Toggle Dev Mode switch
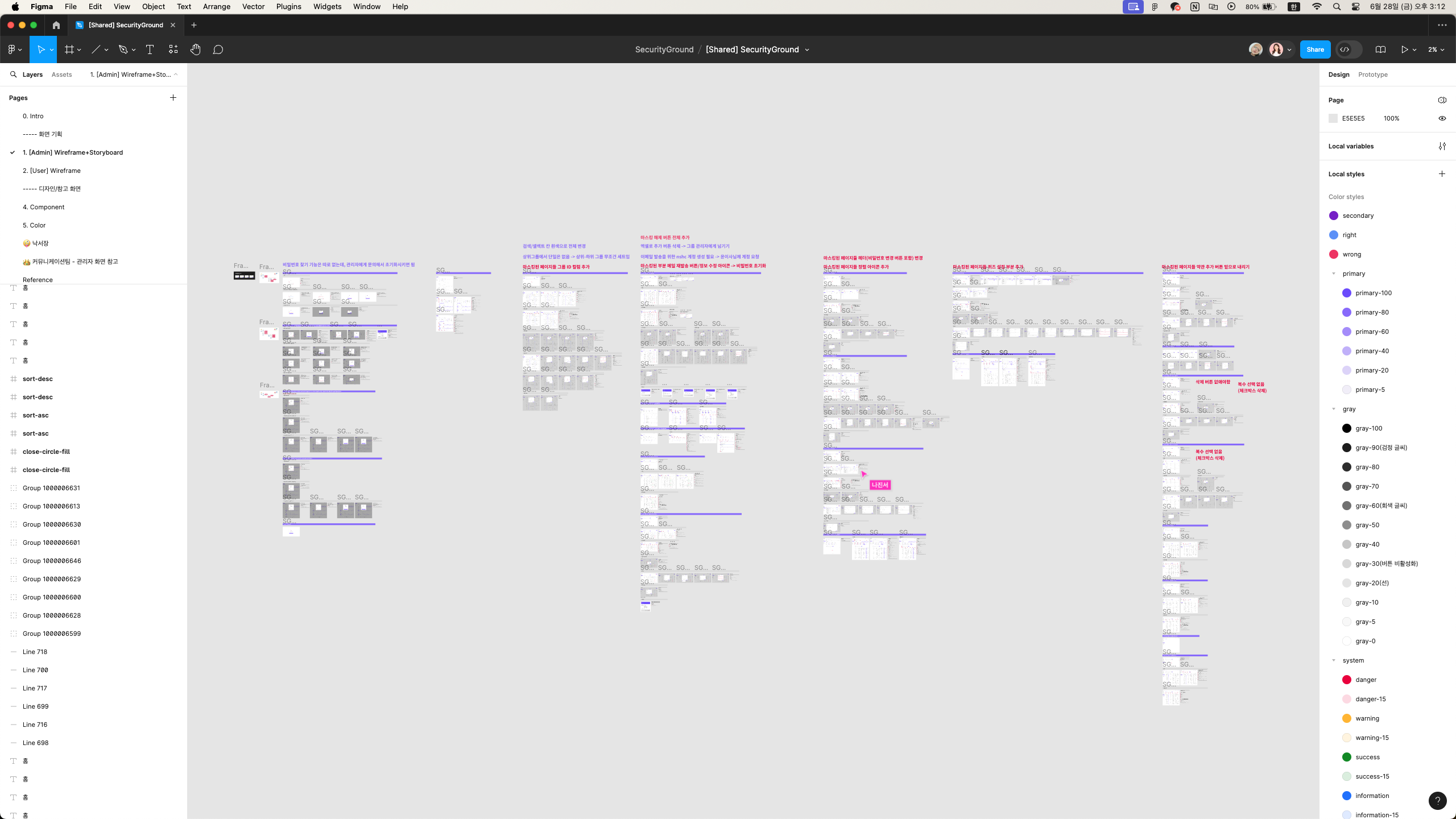Image resolution: width=1456 pixels, height=819 pixels. click(1348, 49)
